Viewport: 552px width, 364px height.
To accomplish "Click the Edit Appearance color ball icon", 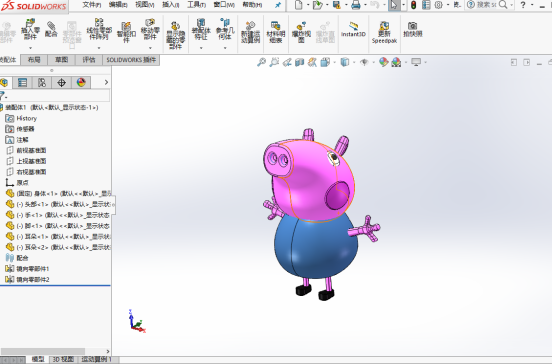I will [383, 62].
